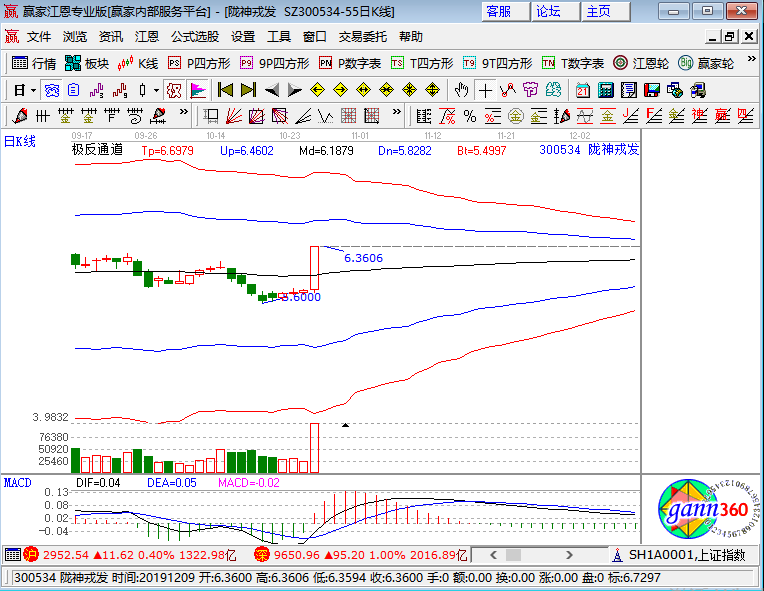Screen dimensions: 764x591
Task: Open the 浏览 menu
Action: tap(75, 37)
